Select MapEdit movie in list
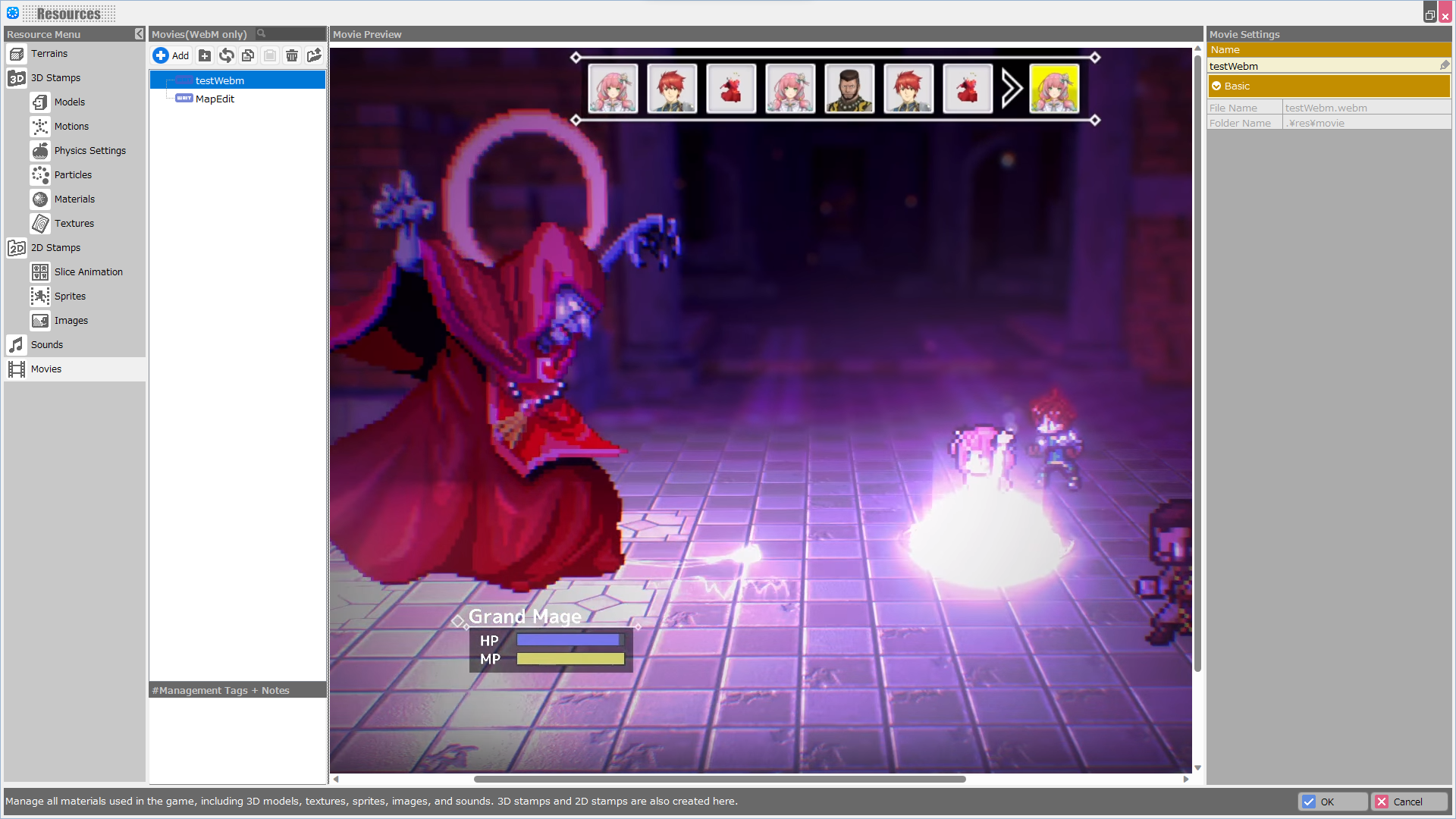Screen dimensions: 1456x819 (x=215, y=99)
